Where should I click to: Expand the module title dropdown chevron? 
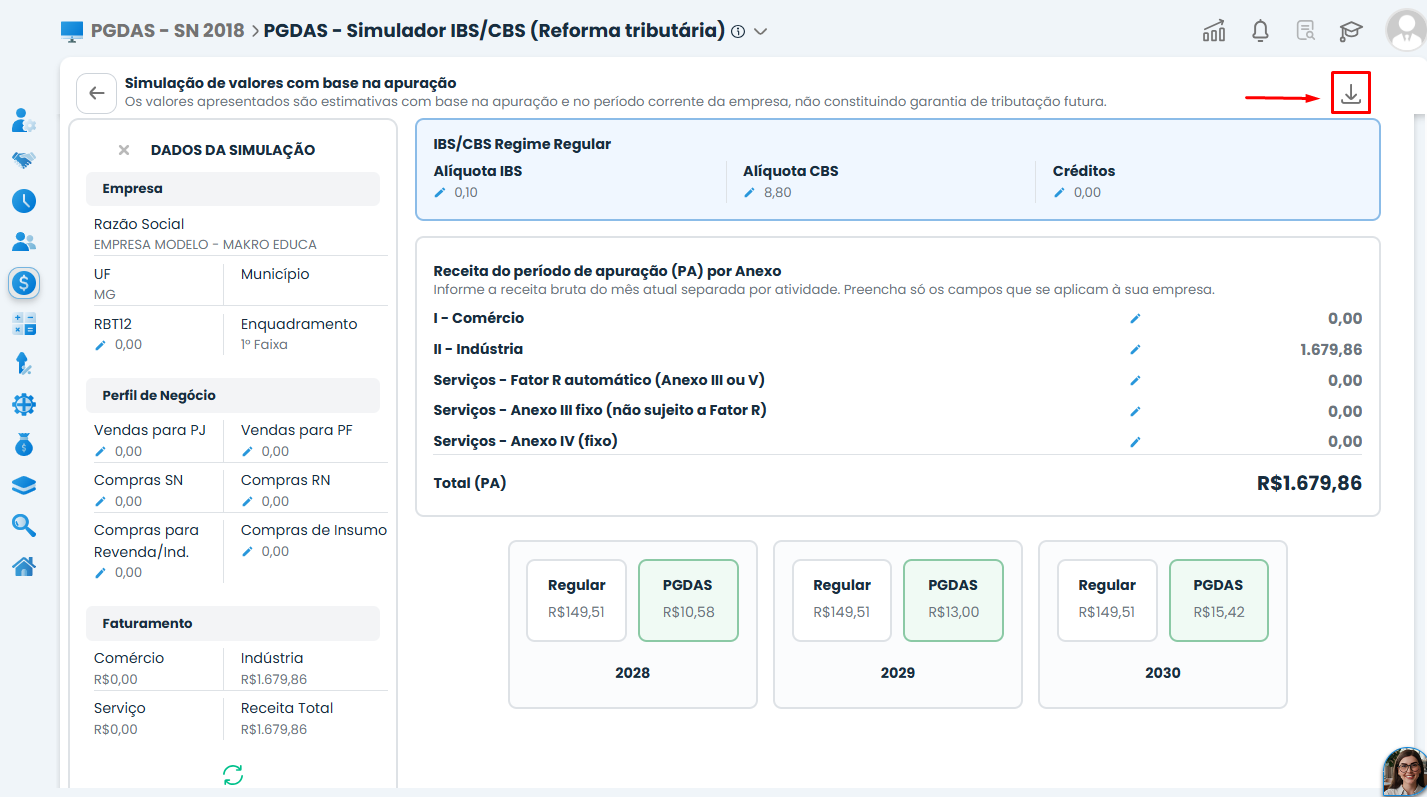[x=760, y=32]
